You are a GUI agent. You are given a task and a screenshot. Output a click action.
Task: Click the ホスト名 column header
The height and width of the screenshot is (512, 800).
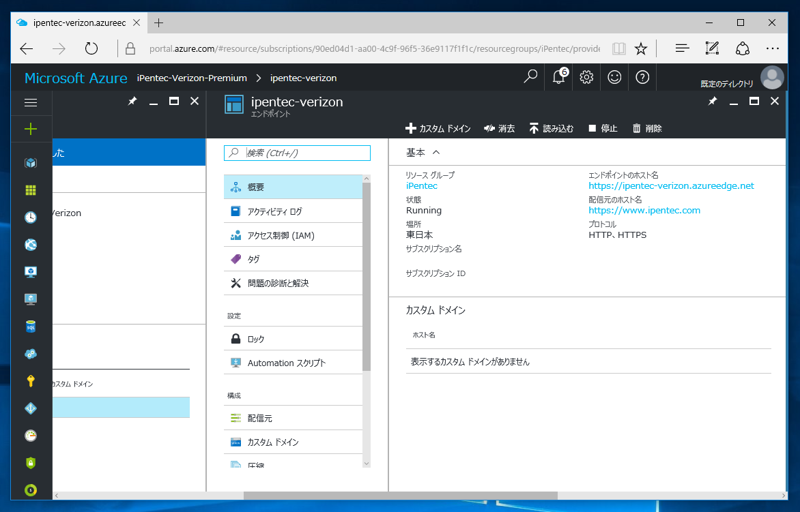click(423, 335)
